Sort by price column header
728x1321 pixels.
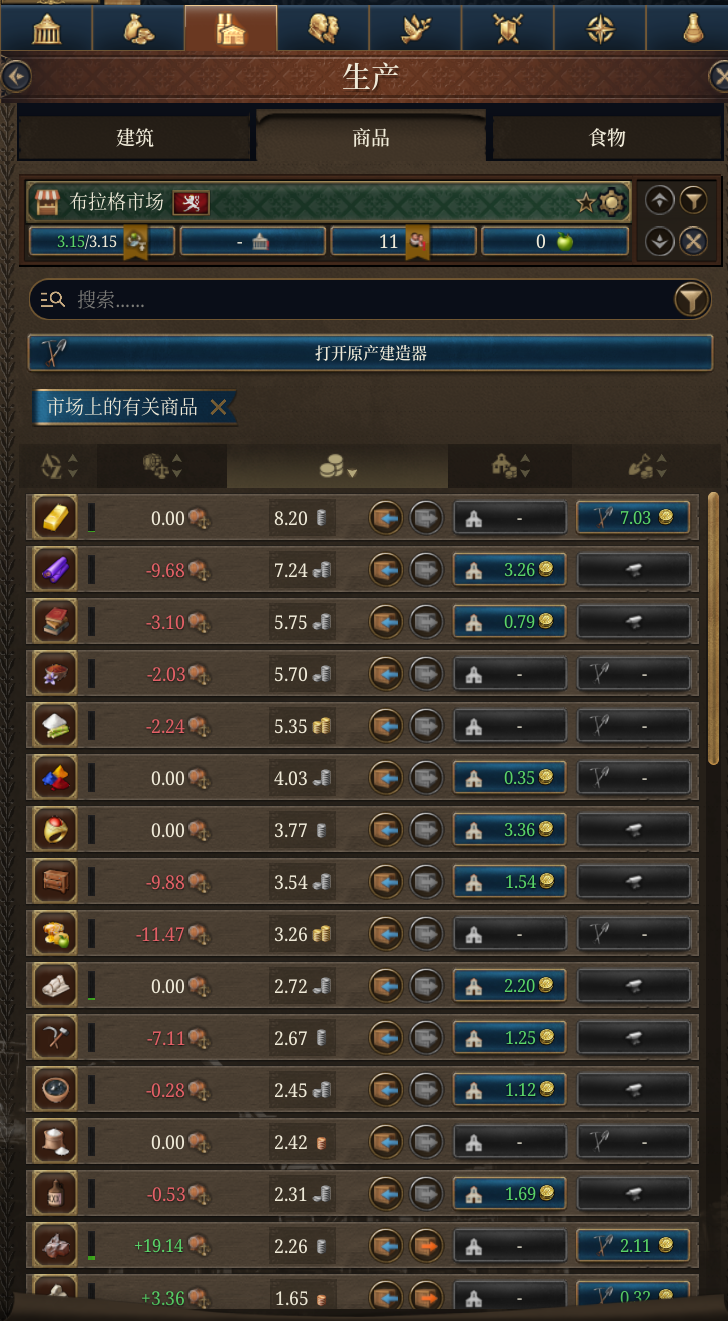(337, 466)
